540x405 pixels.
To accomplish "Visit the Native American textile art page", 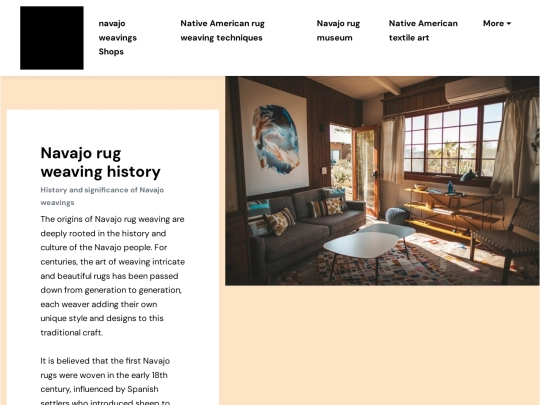I will click(x=423, y=30).
